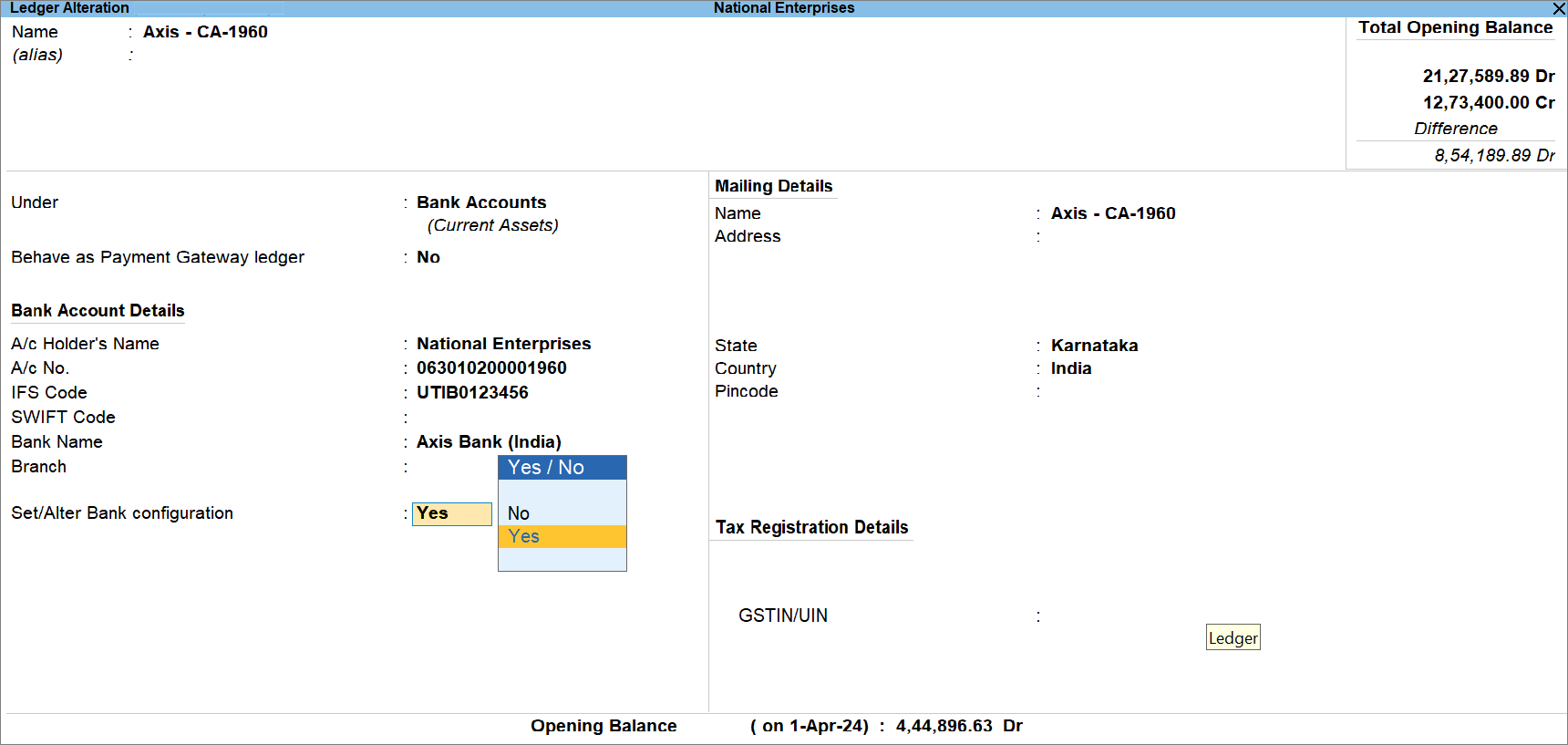
Task: Change the State field showing Karnataka
Action: click(x=1094, y=346)
